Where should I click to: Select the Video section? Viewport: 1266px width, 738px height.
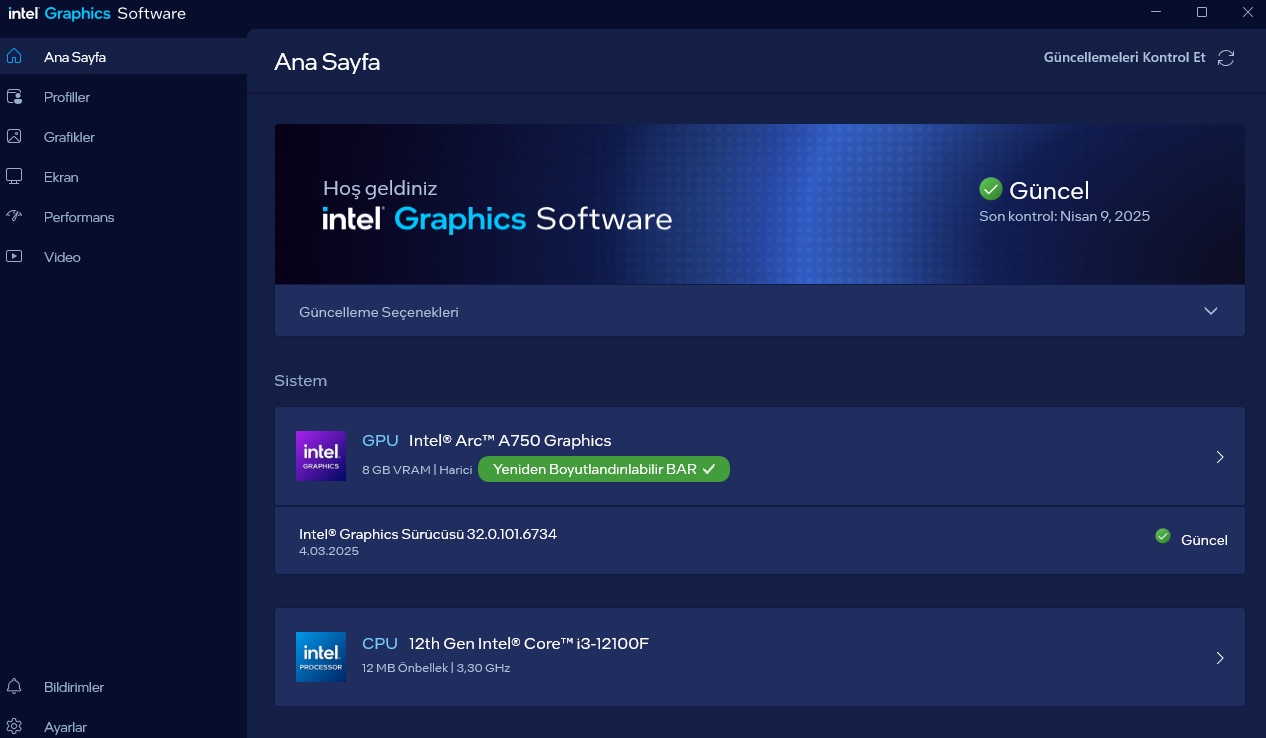tap(123, 257)
